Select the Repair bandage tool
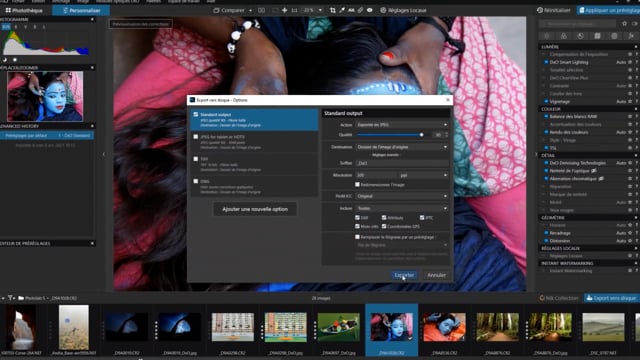 pos(360,10)
